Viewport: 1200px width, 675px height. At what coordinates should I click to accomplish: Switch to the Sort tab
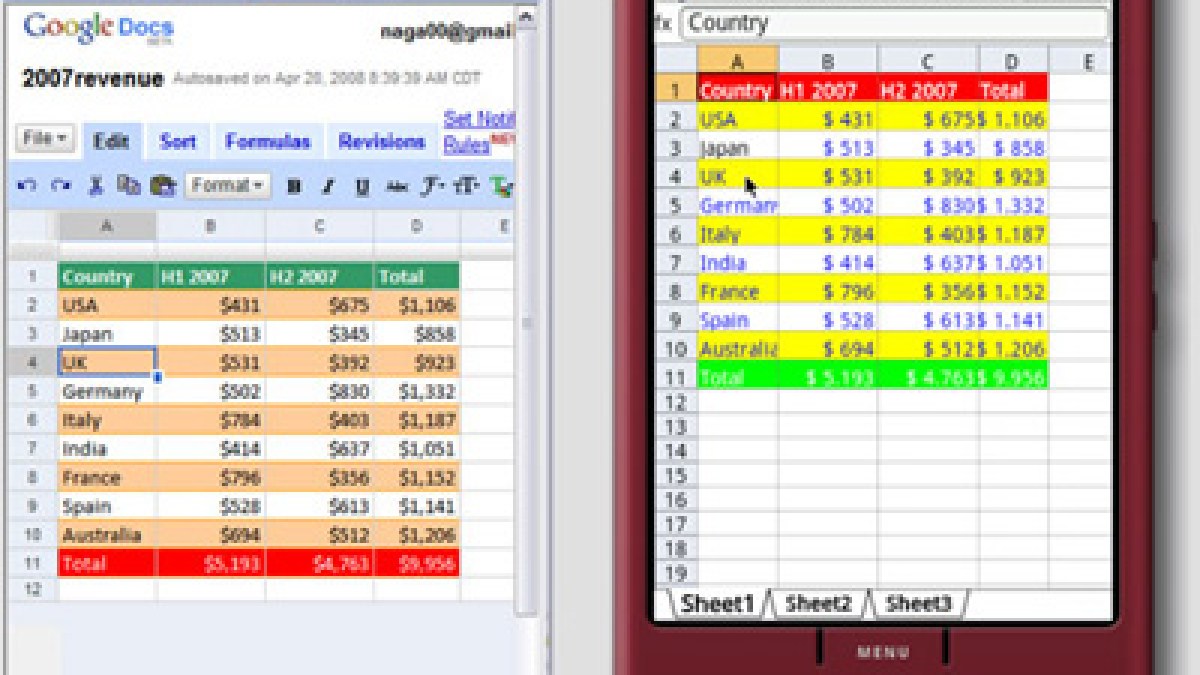[x=178, y=142]
